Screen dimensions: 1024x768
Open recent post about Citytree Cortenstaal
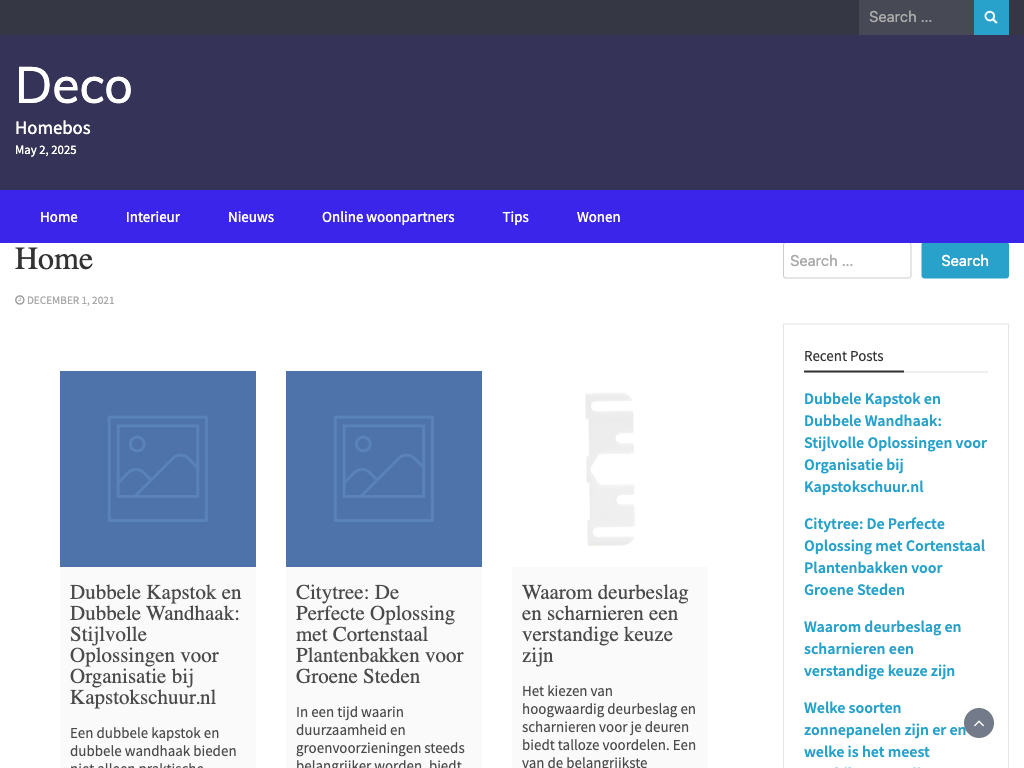[x=894, y=556]
